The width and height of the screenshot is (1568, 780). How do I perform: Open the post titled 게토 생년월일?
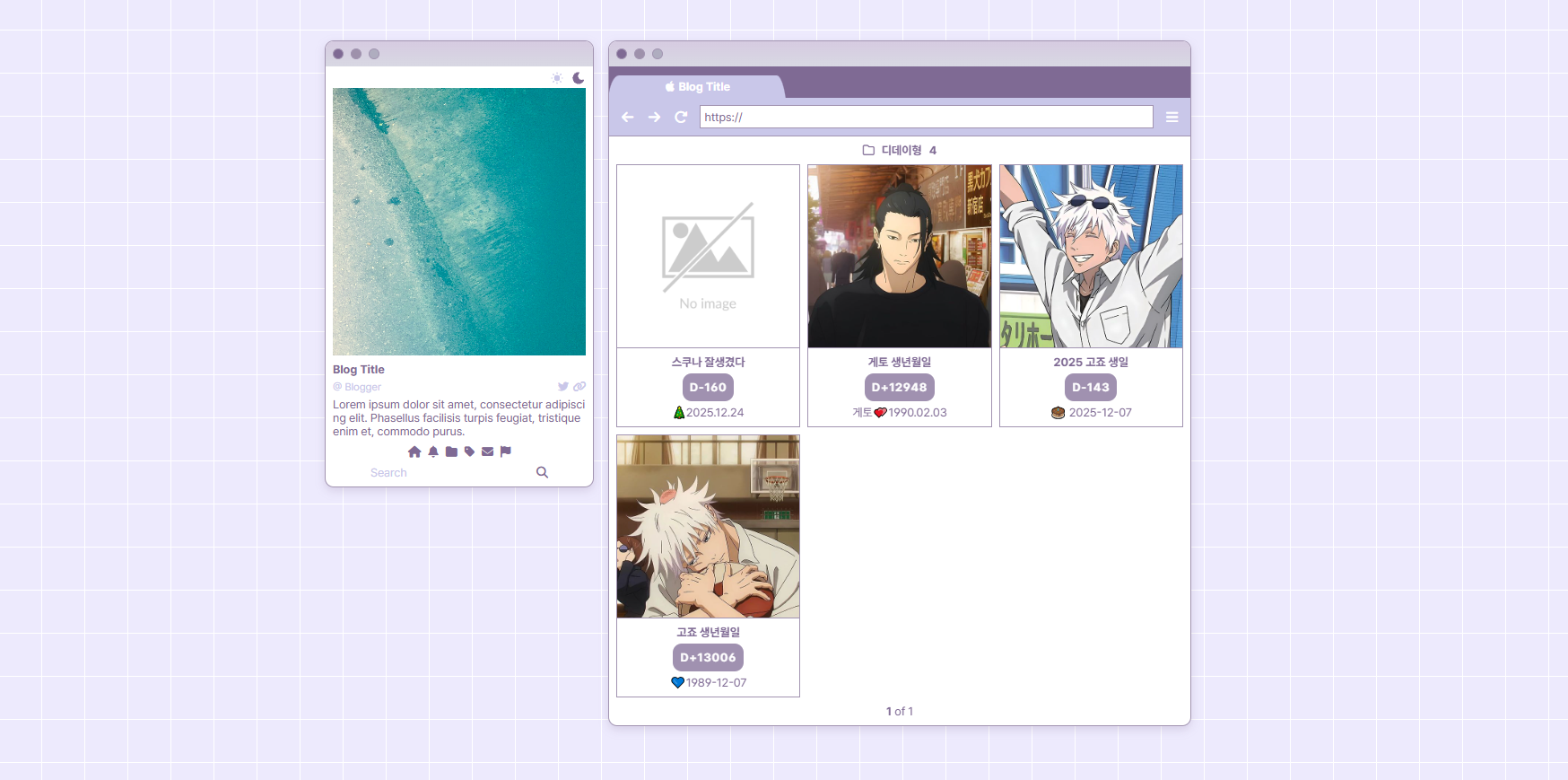(900, 362)
